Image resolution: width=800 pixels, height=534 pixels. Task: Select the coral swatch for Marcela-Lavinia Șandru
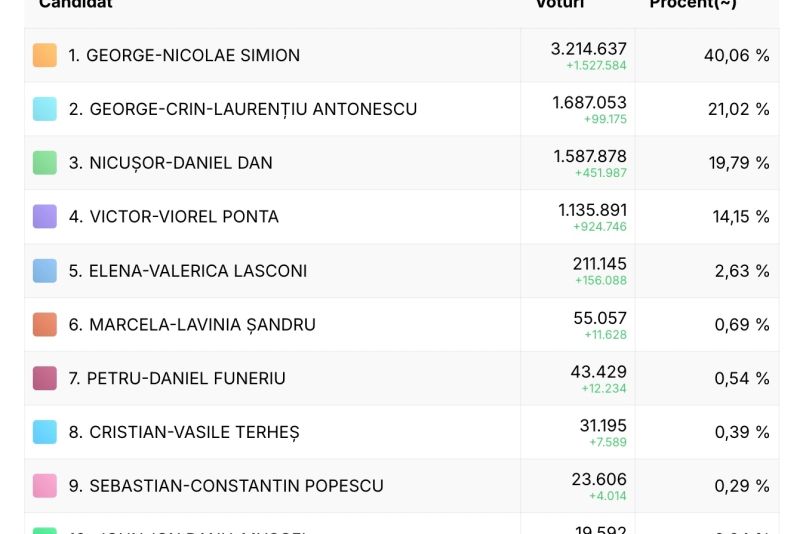pos(45,324)
